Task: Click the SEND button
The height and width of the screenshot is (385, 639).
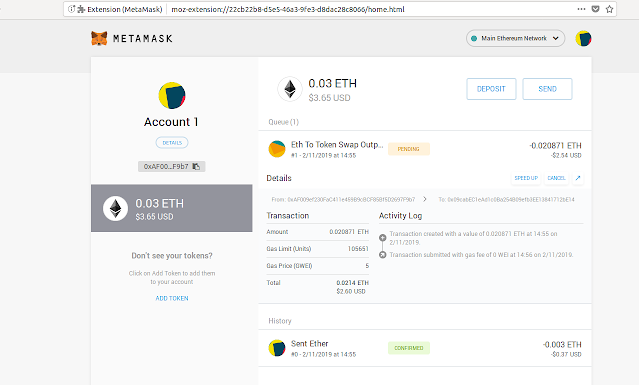Action: [547, 89]
